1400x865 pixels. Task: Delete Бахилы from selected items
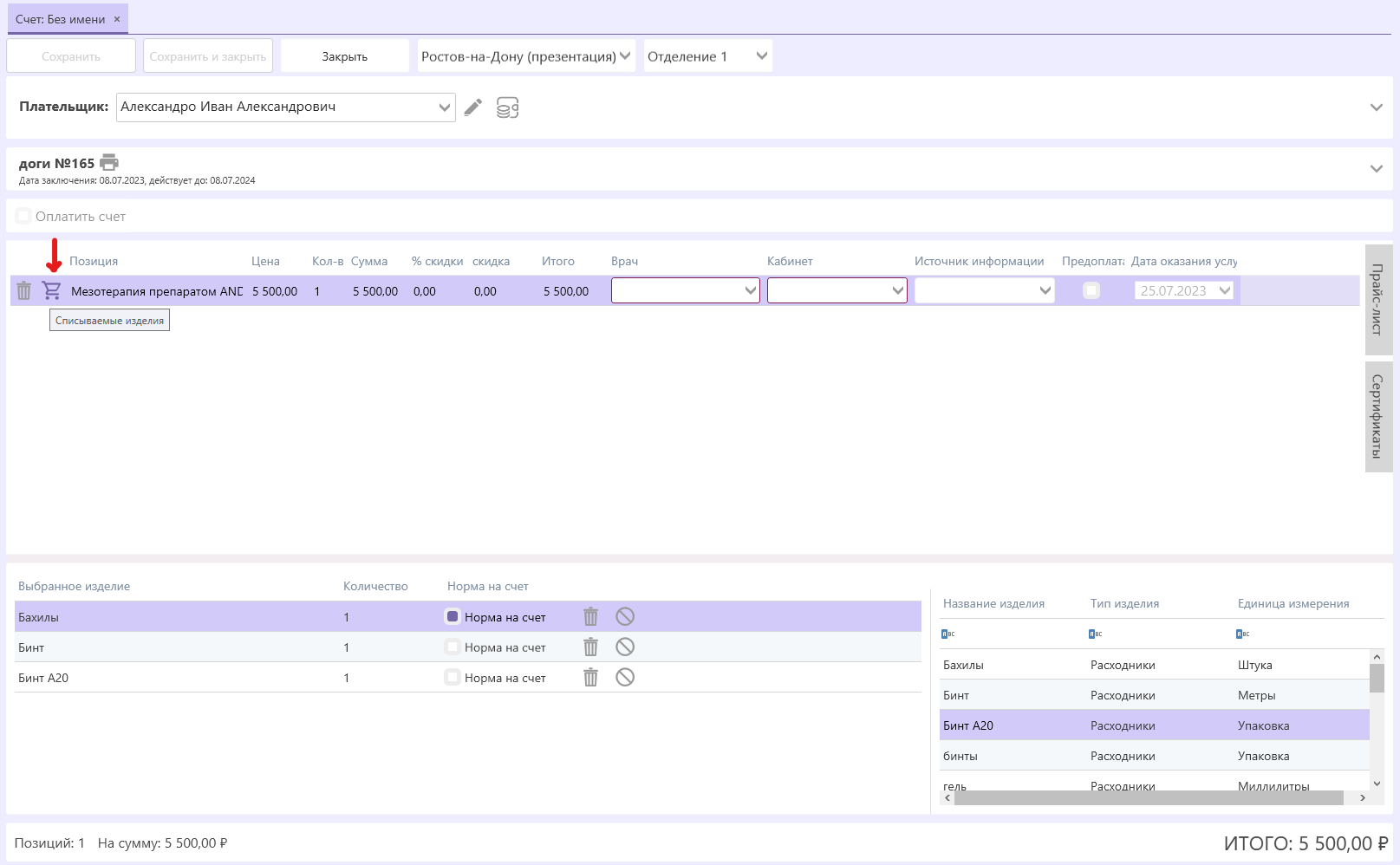tap(590, 616)
